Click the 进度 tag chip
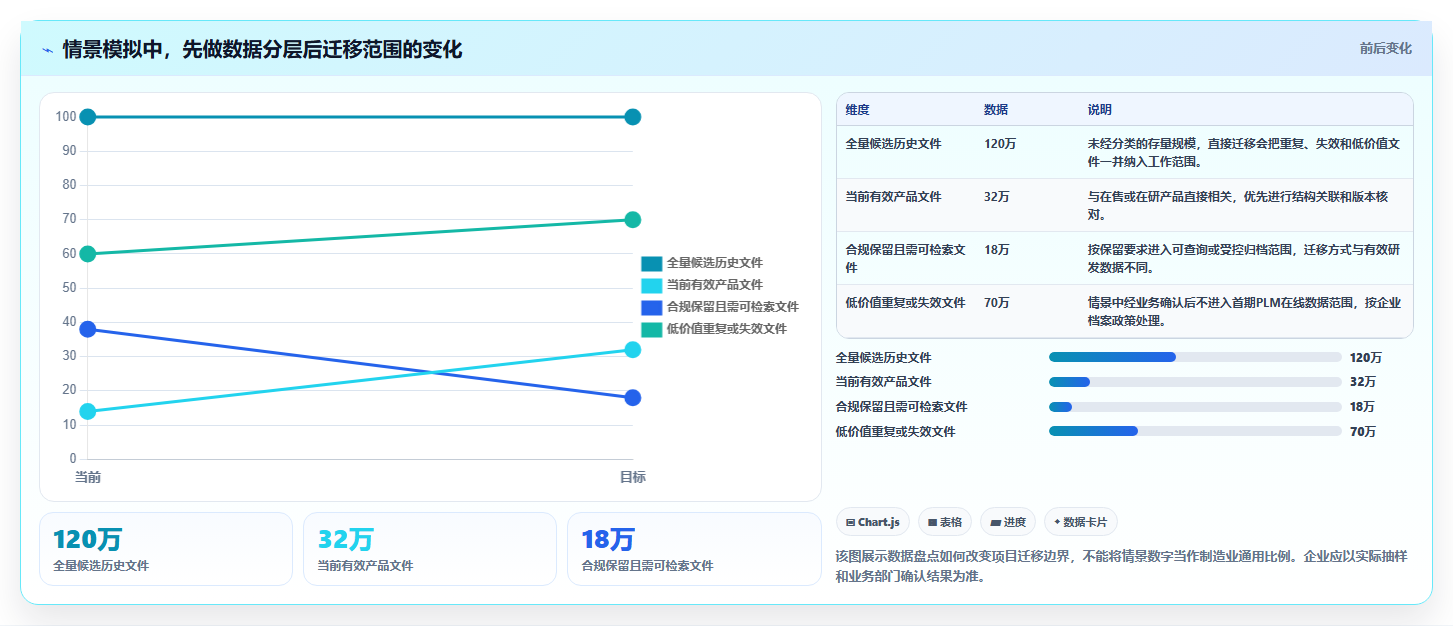The width and height of the screenshot is (1453, 626). pyautogui.click(x=1007, y=522)
